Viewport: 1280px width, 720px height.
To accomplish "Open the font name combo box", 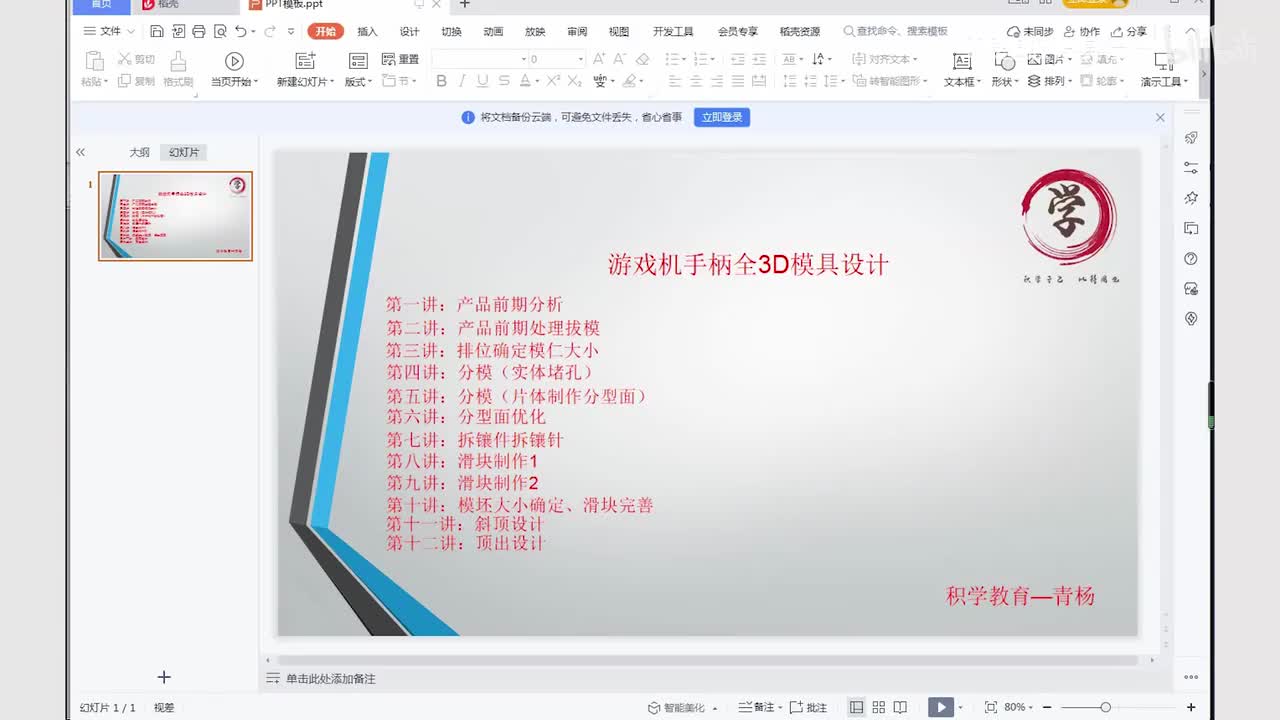I will pos(479,59).
